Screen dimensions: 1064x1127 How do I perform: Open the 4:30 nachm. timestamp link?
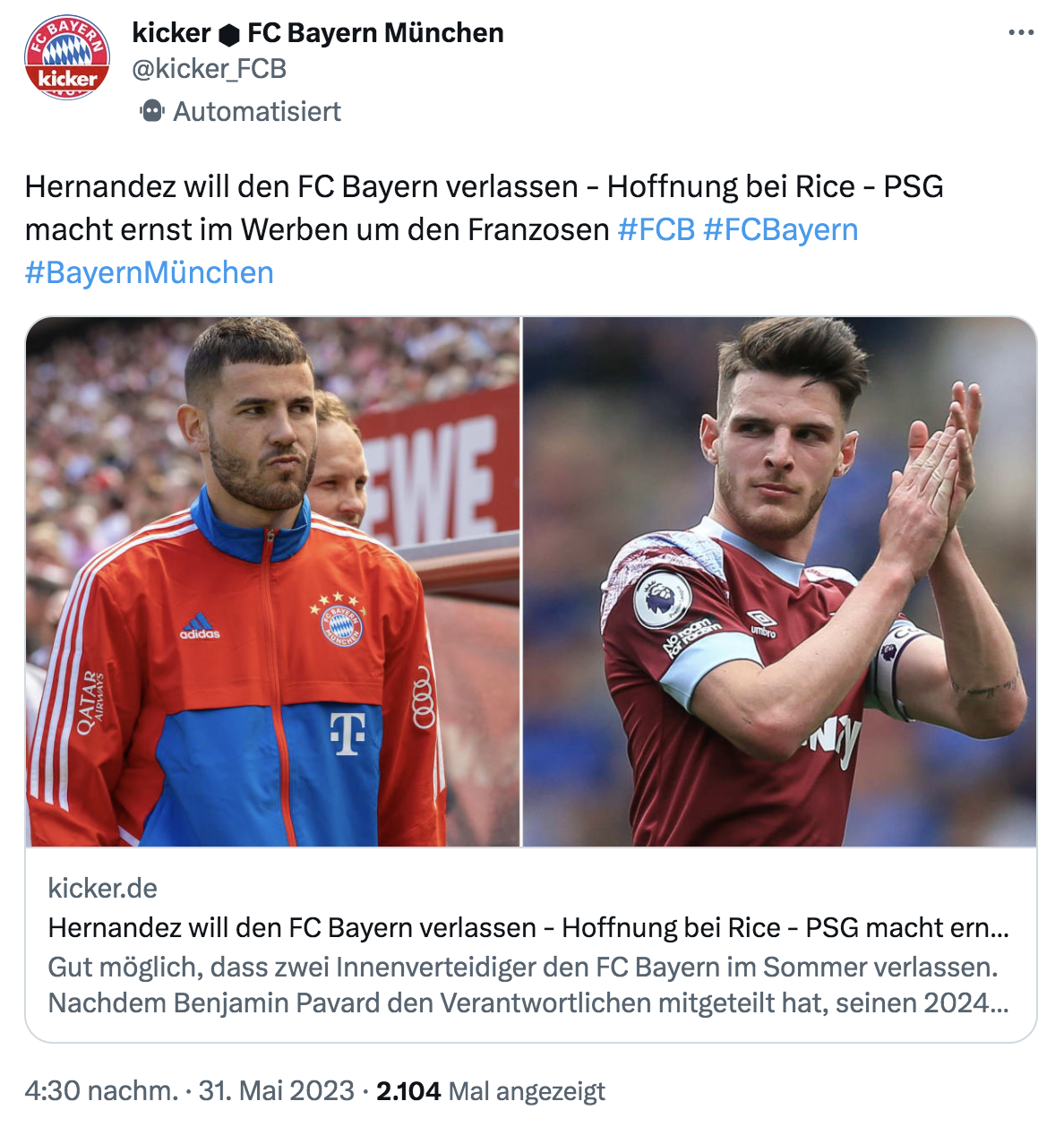[101, 1090]
